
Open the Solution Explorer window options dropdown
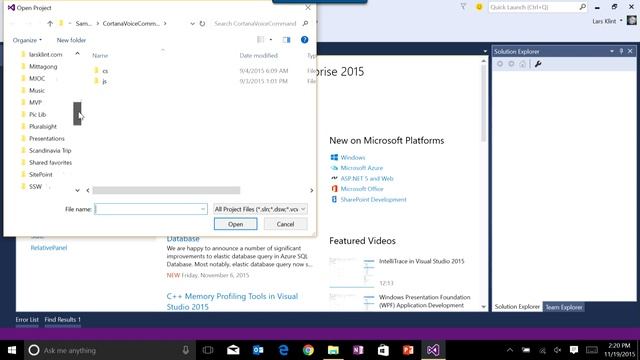[611, 51]
